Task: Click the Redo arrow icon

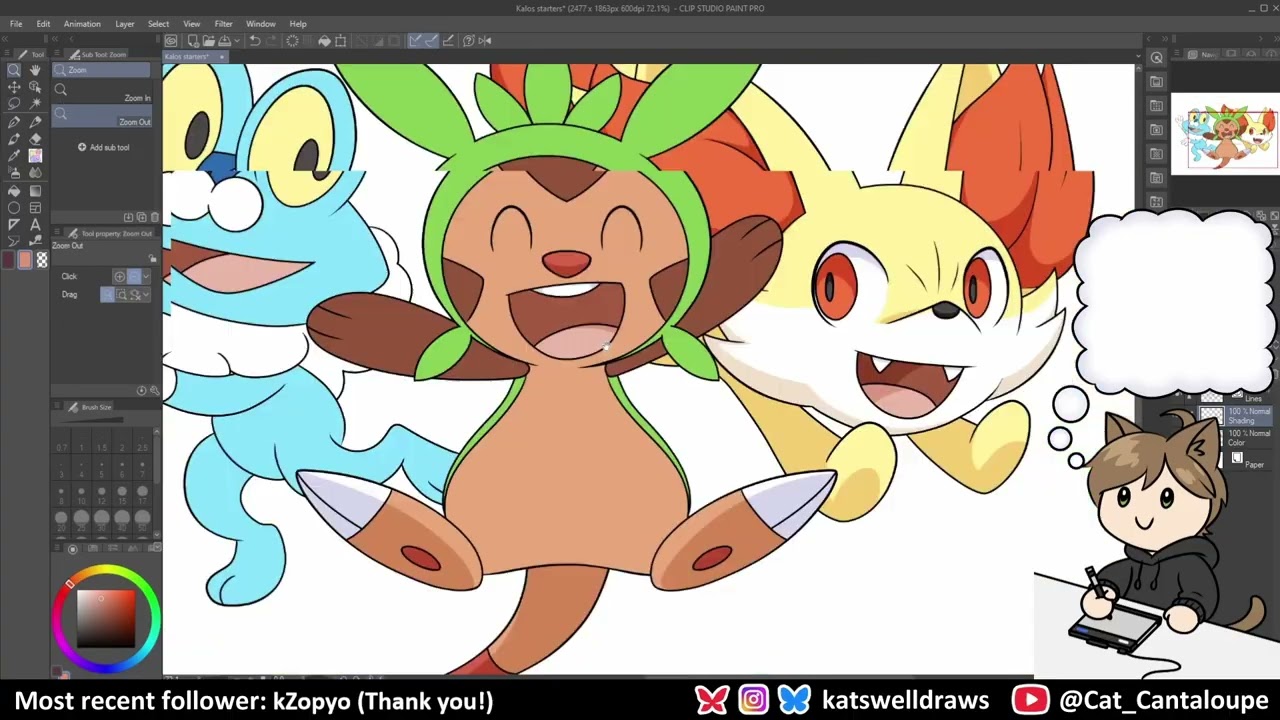Action: (272, 41)
